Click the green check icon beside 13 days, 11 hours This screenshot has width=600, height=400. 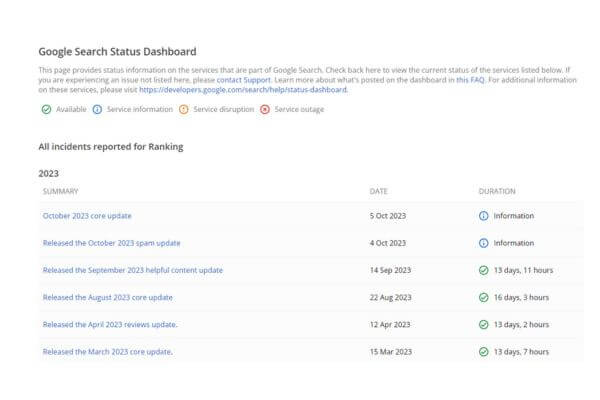pyautogui.click(x=484, y=270)
